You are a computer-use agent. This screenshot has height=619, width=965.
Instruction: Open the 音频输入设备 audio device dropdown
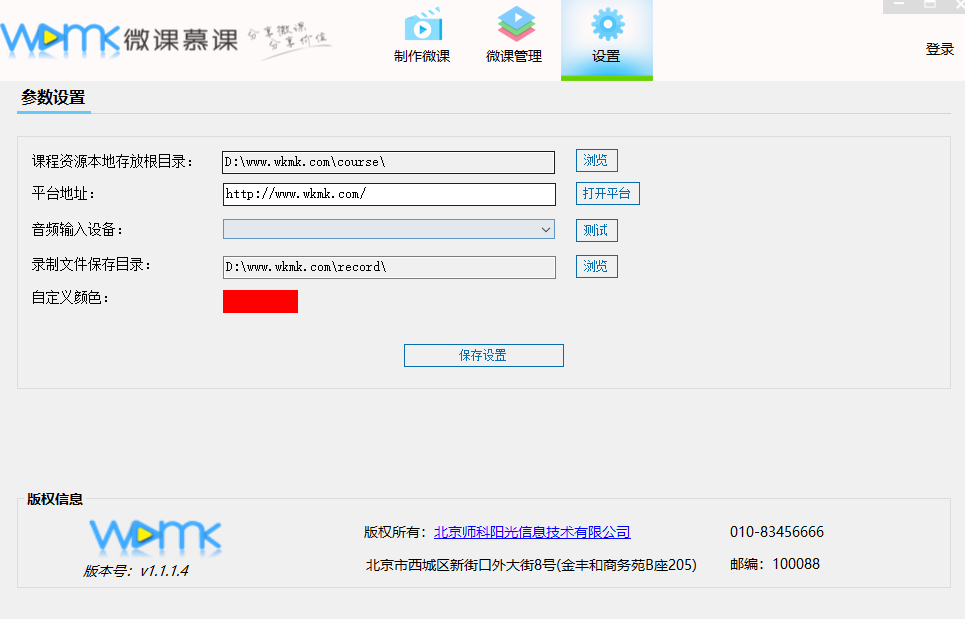tap(546, 229)
